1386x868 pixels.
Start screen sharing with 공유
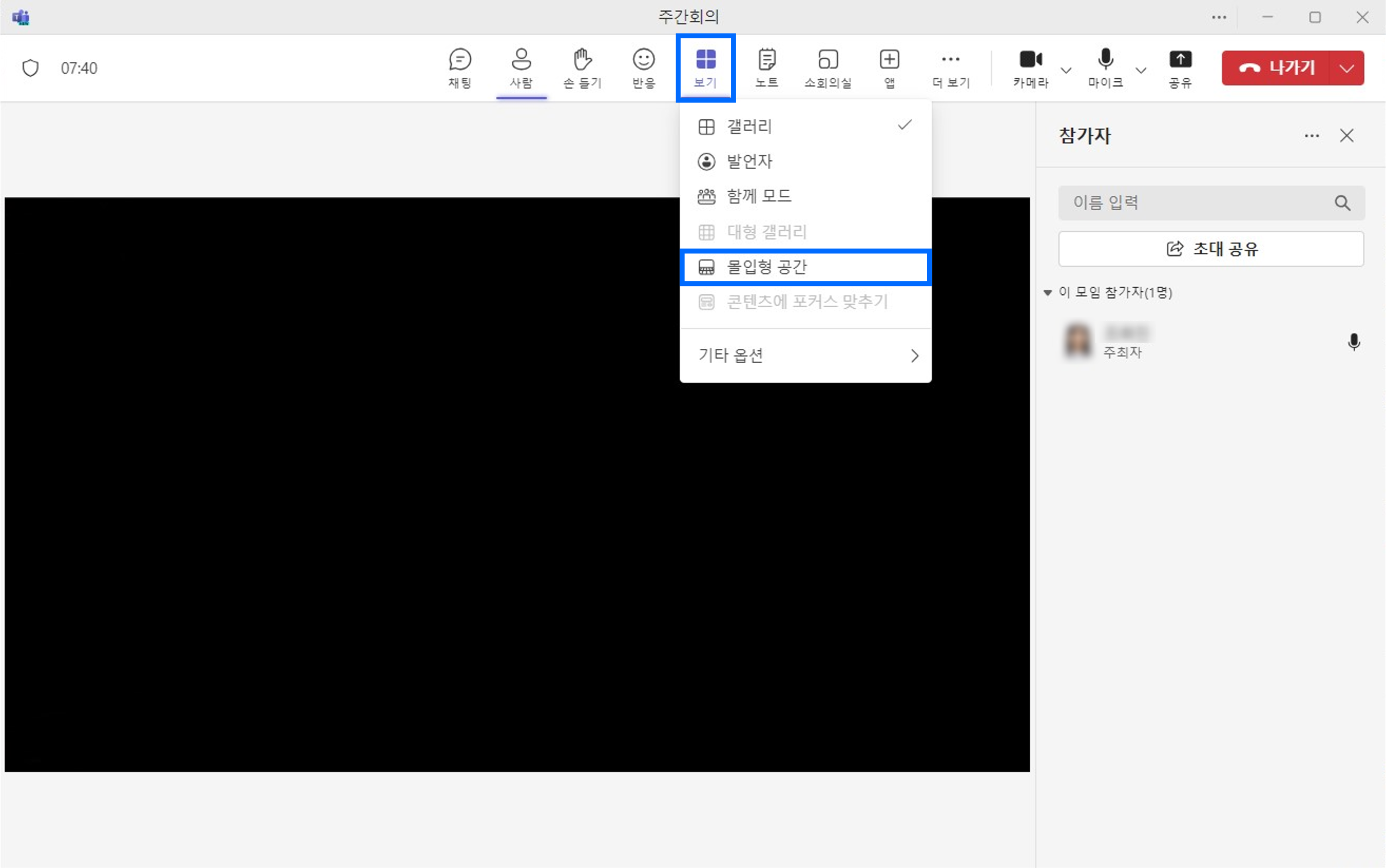tap(1180, 67)
